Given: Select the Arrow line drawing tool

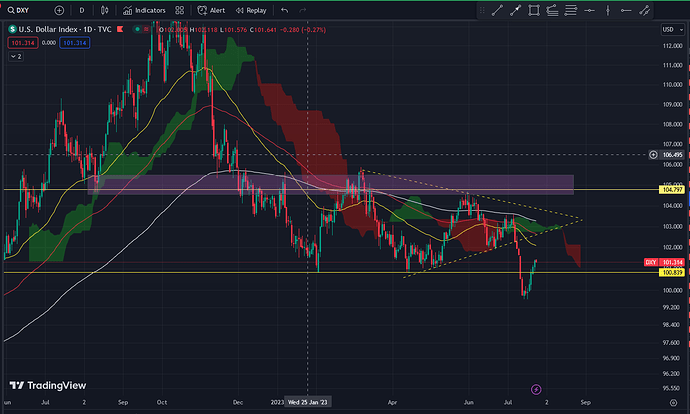Looking at the screenshot, I should [x=515, y=10].
